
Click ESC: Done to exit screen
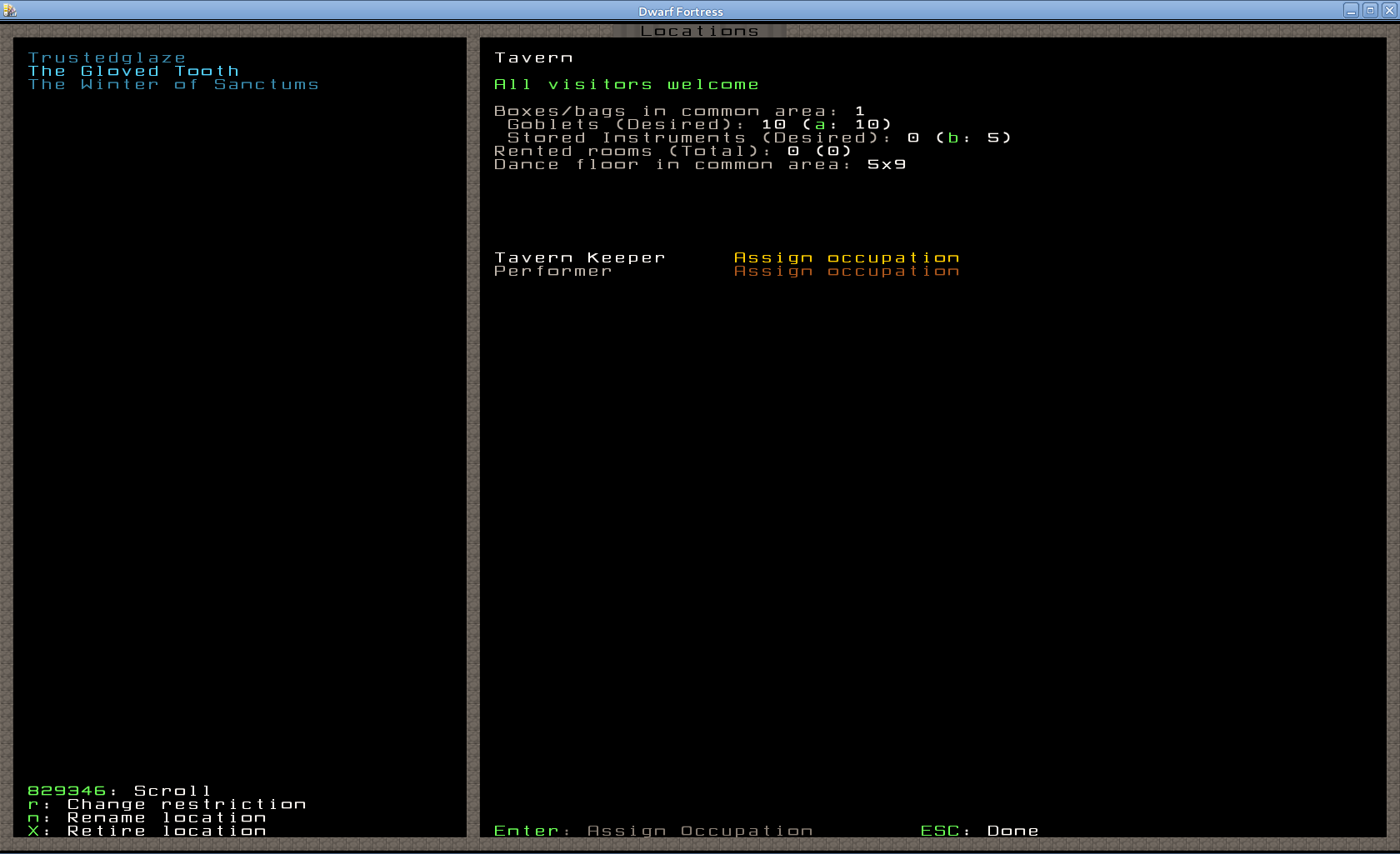tap(979, 832)
